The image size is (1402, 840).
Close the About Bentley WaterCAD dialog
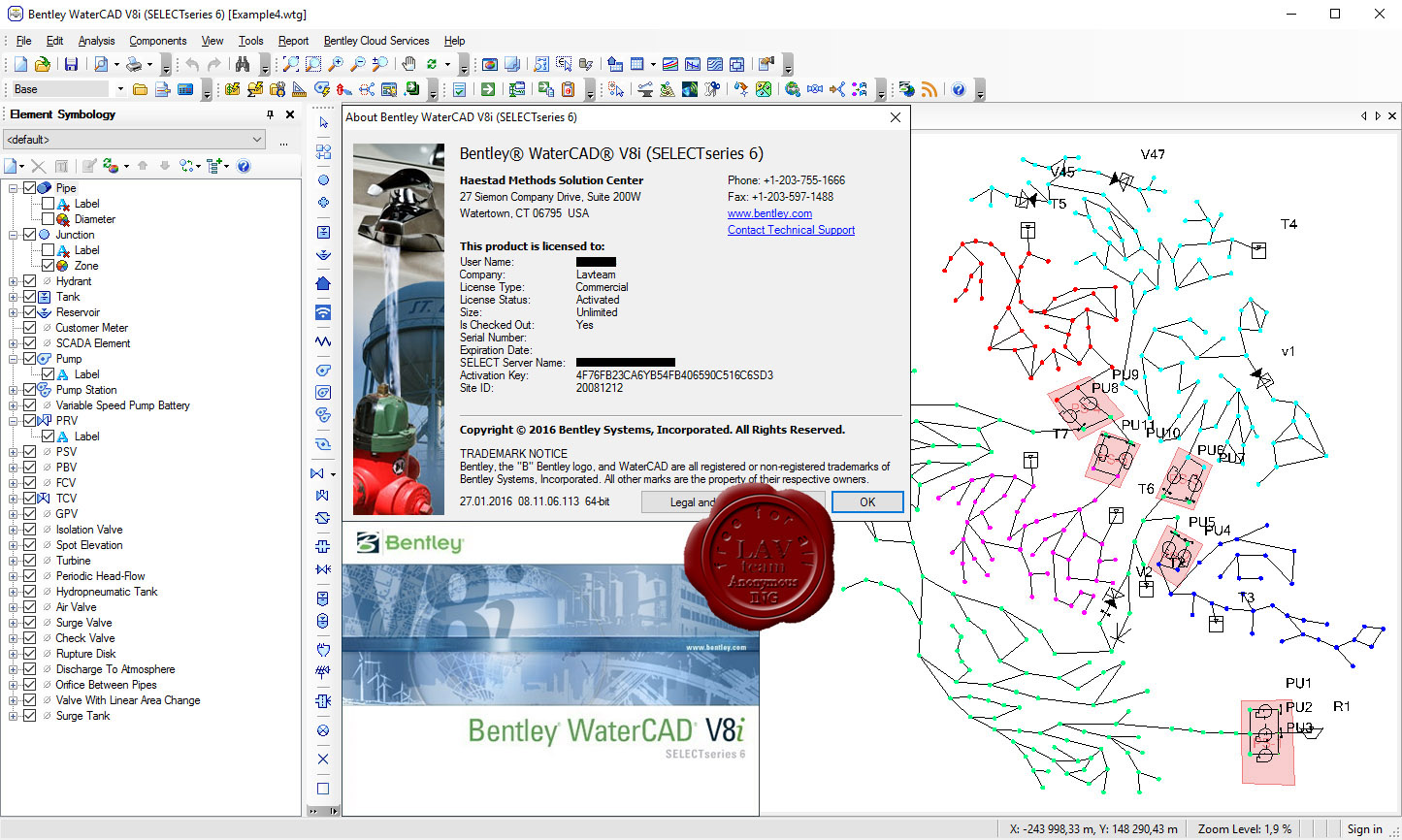(x=896, y=117)
